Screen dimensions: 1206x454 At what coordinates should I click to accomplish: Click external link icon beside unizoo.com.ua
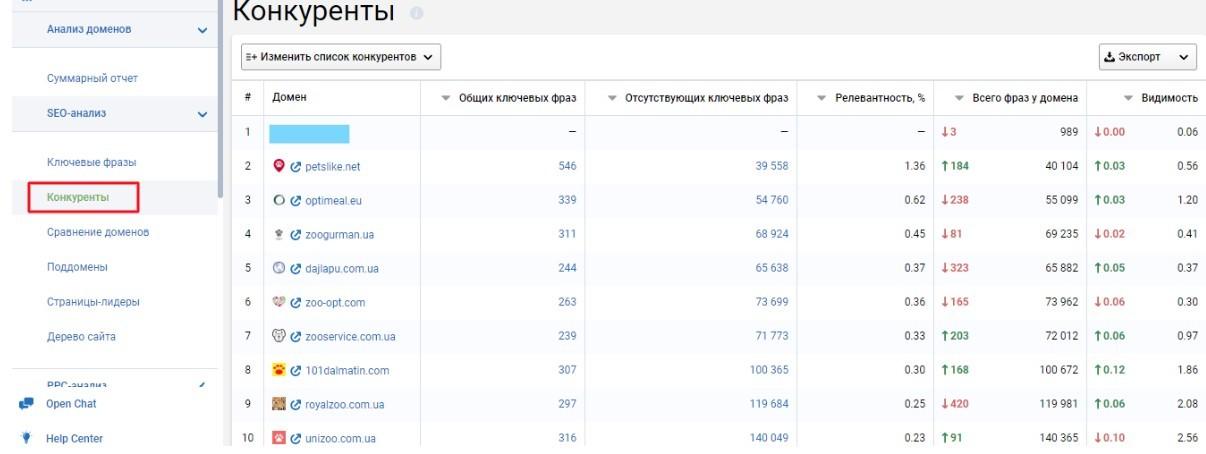[298, 438]
